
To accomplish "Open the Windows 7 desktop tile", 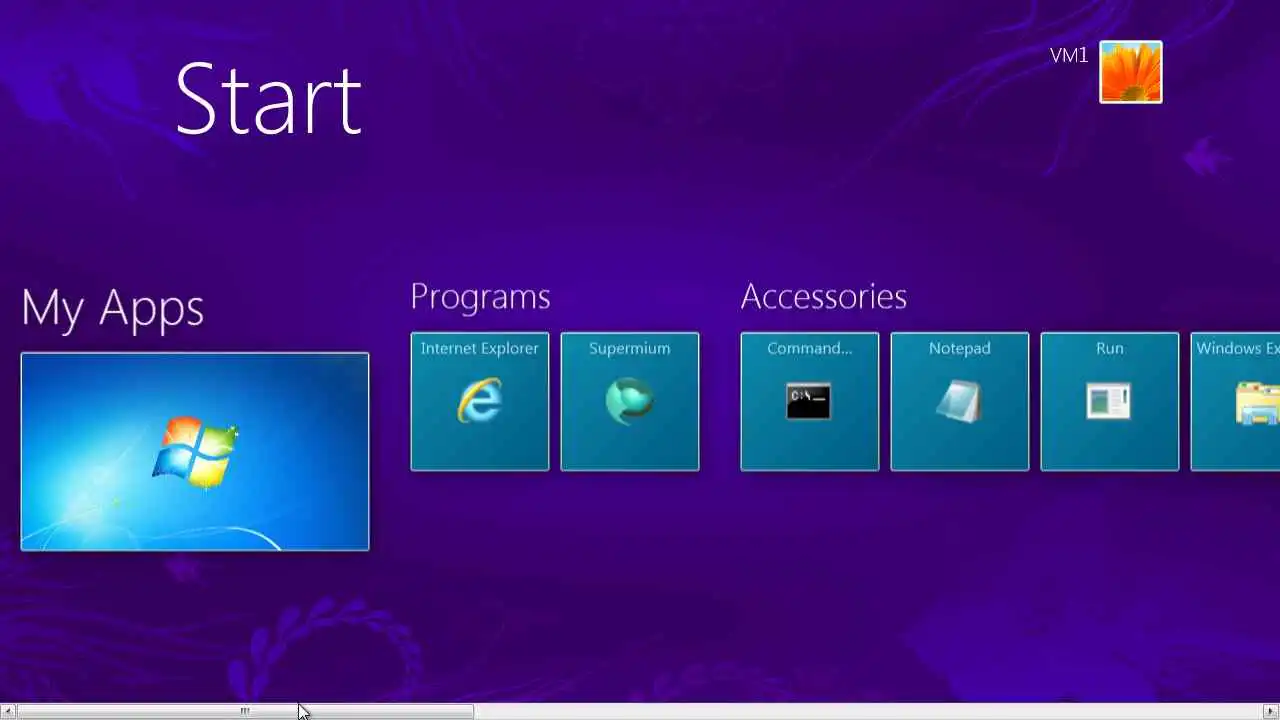I will coord(195,451).
